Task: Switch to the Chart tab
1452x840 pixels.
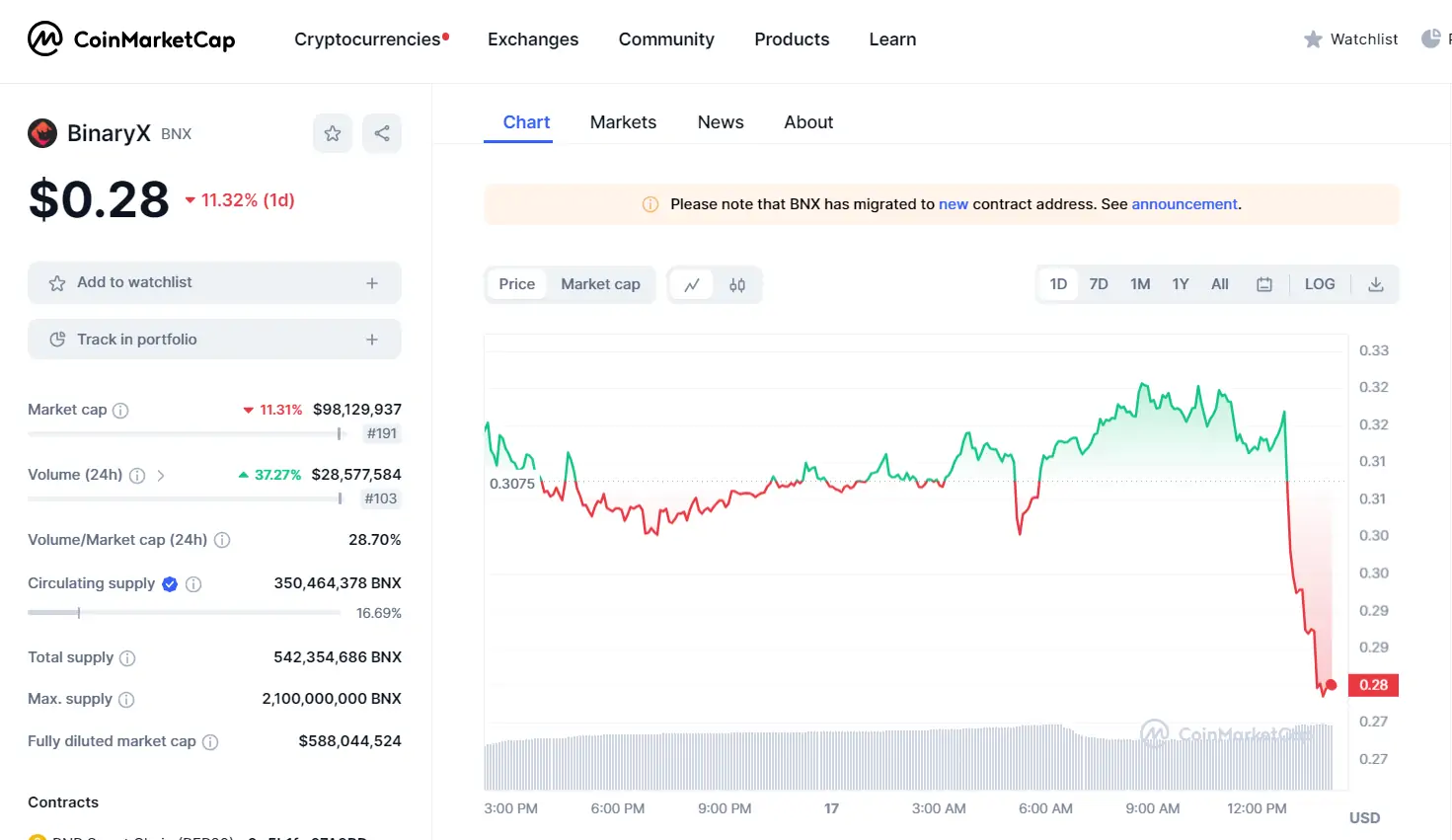Action: [526, 122]
